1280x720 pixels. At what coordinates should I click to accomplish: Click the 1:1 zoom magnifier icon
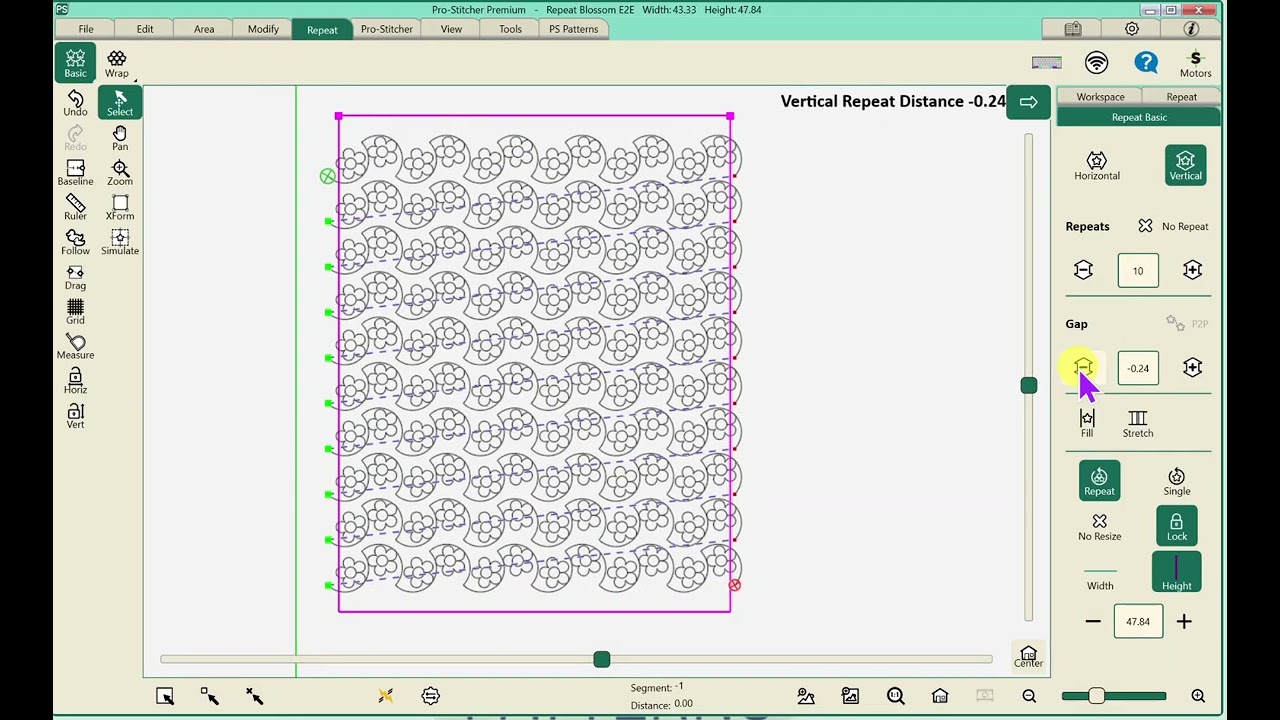895,696
